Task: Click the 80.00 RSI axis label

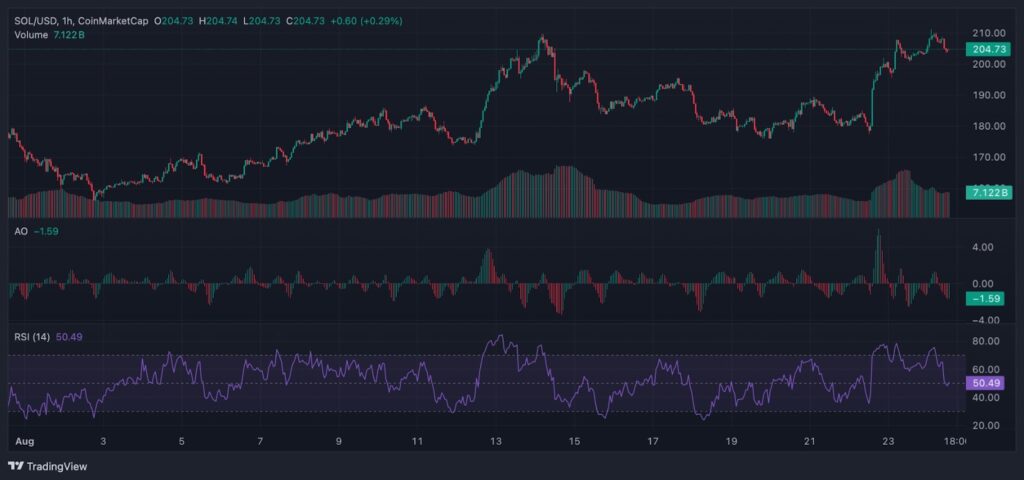Action: (x=985, y=341)
